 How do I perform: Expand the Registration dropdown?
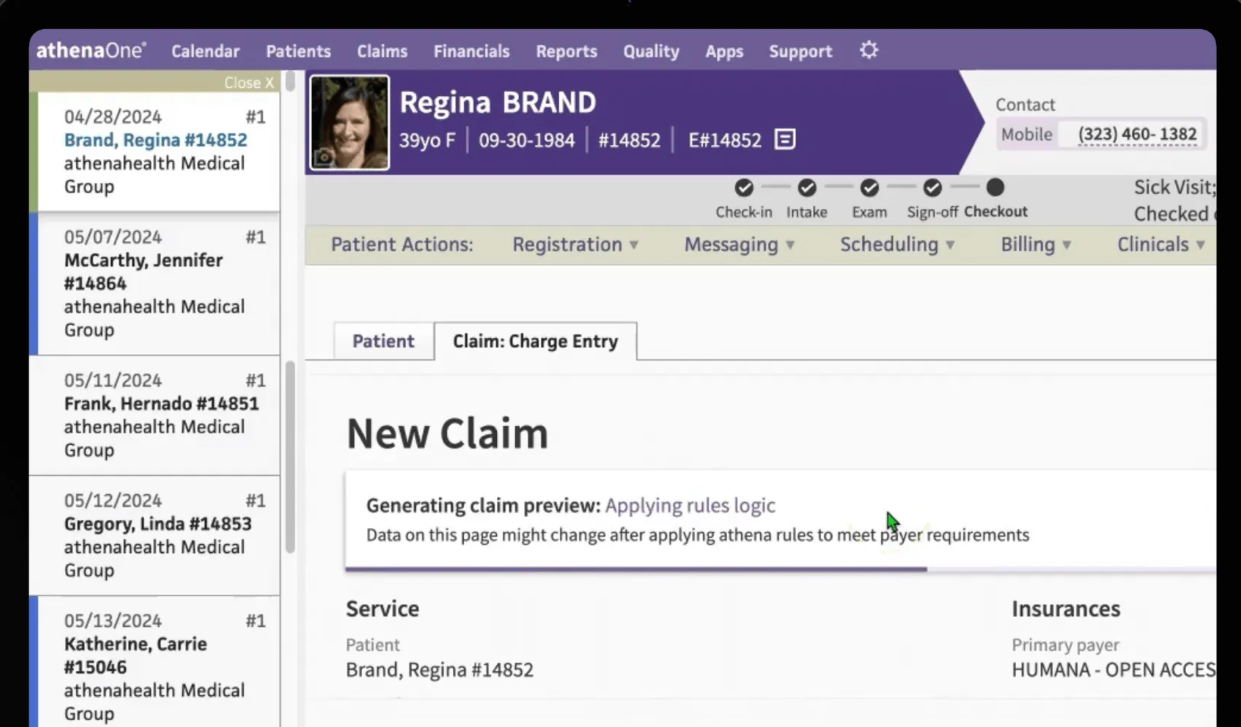click(575, 244)
